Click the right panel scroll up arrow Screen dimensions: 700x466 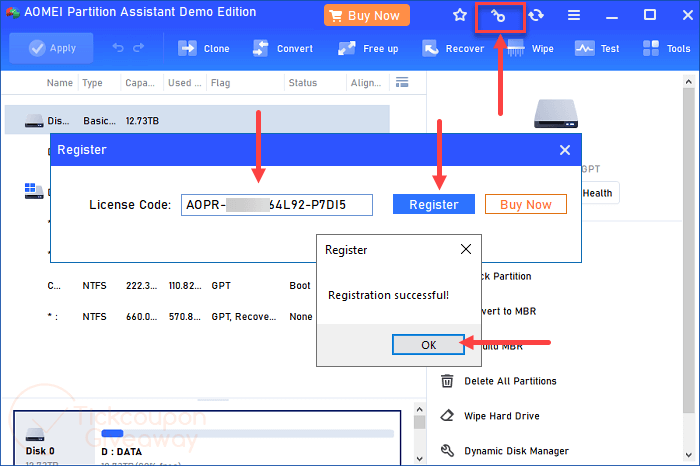[x=688, y=82]
